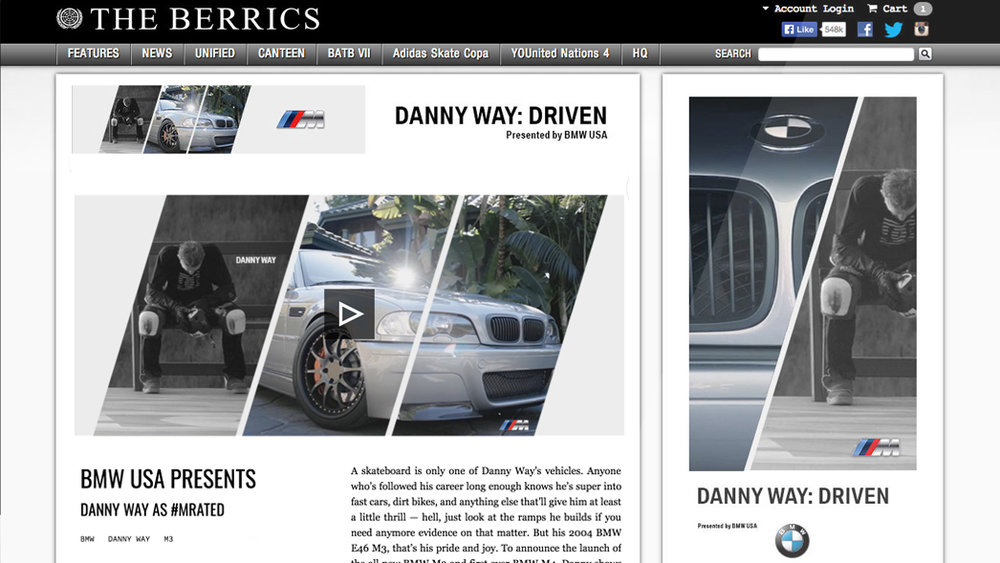This screenshot has width=1000, height=563.
Task: Visit the Facebook page icon
Action: click(x=865, y=29)
